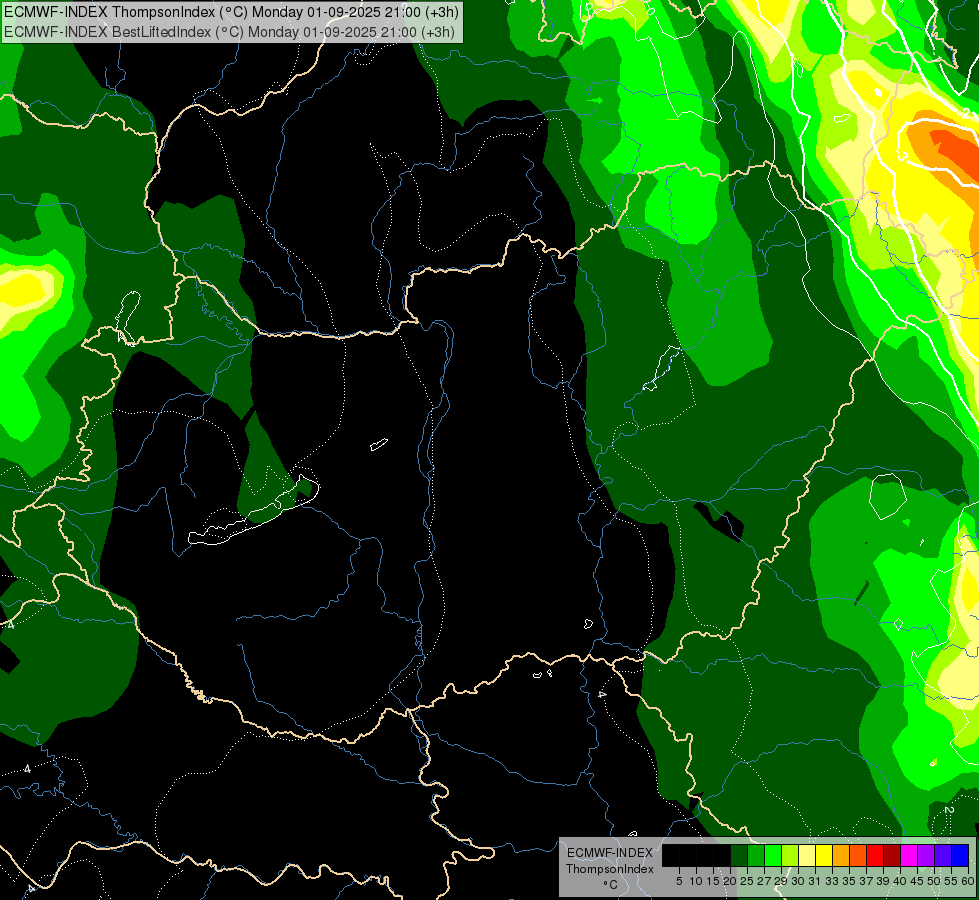The image size is (979, 900).
Task: Click the legend tick value 31
Action: (815, 881)
